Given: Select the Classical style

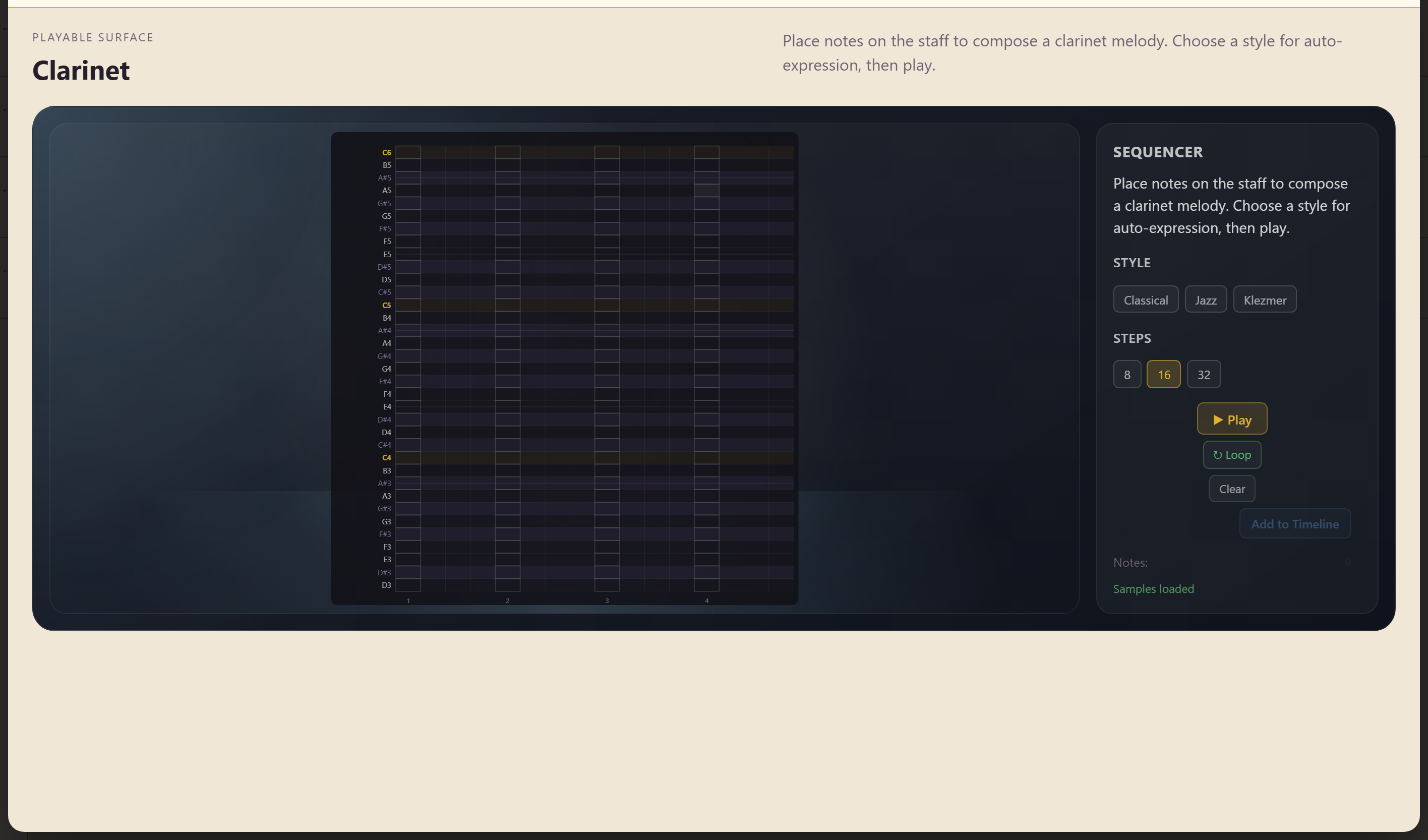Looking at the screenshot, I should tap(1146, 299).
